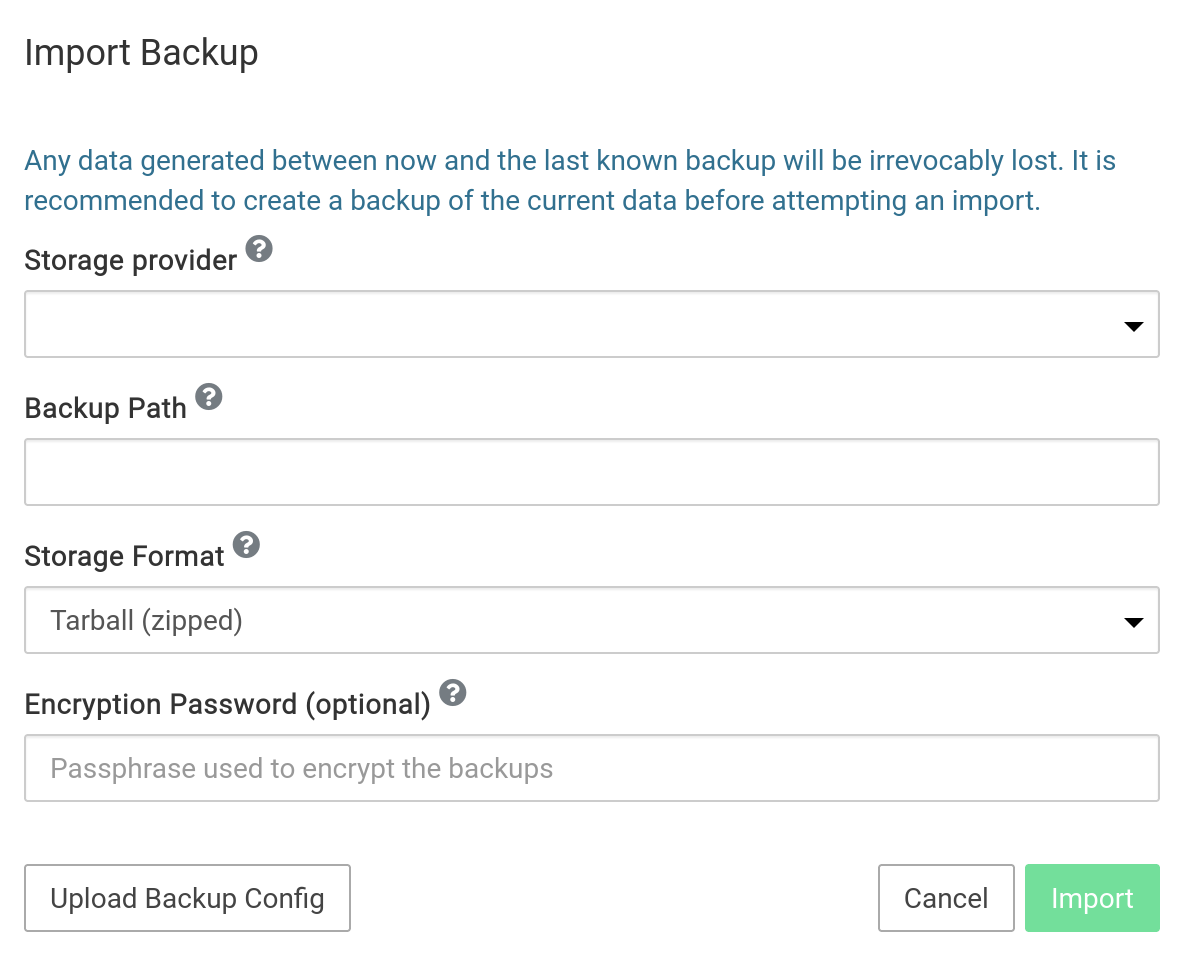The width and height of the screenshot is (1185, 958).
Task: Click the Storage Format help question mark
Action: pos(246,545)
